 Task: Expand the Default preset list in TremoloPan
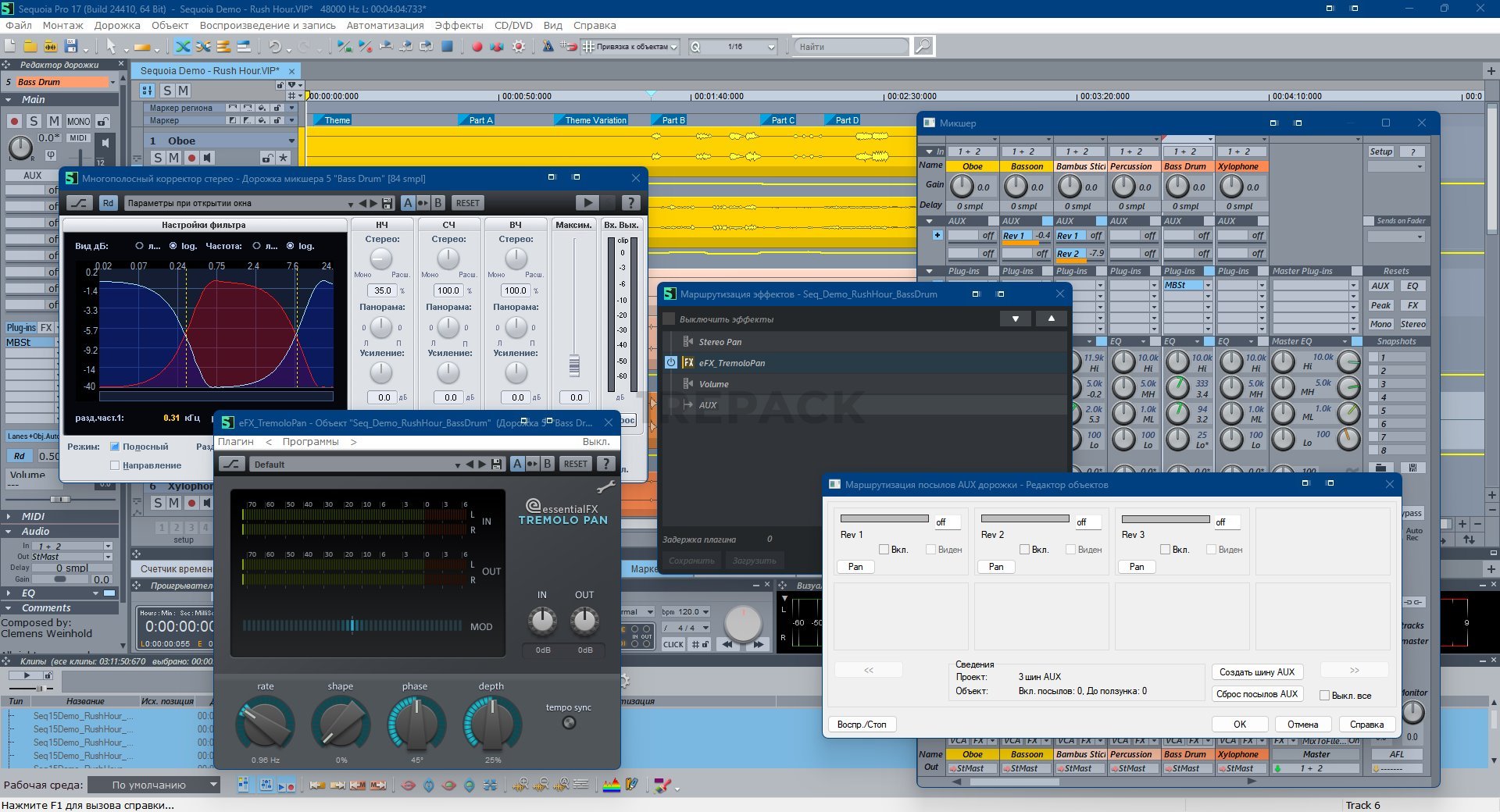(x=457, y=465)
